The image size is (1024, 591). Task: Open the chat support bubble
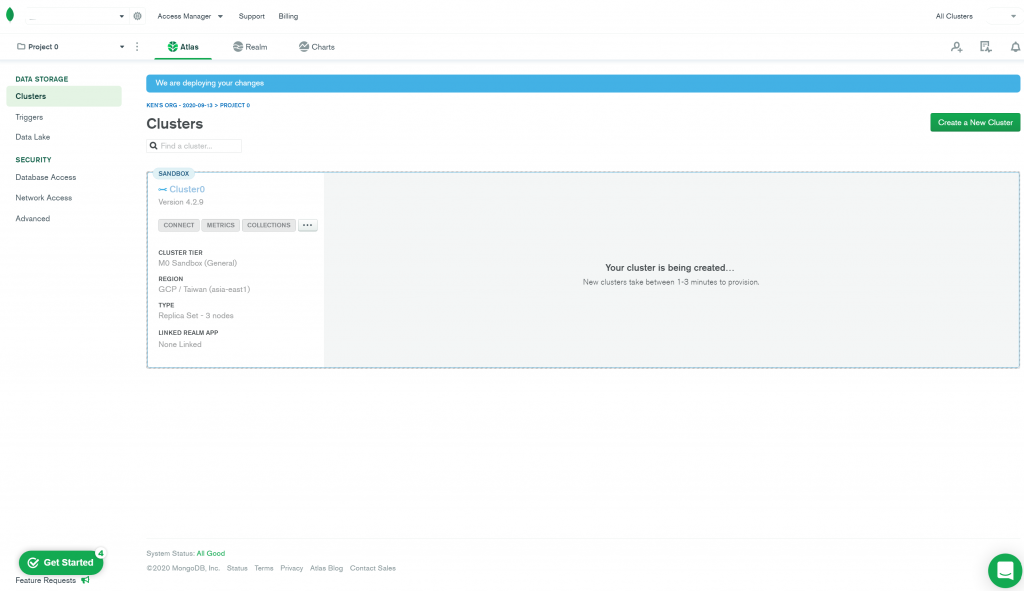click(1005, 571)
